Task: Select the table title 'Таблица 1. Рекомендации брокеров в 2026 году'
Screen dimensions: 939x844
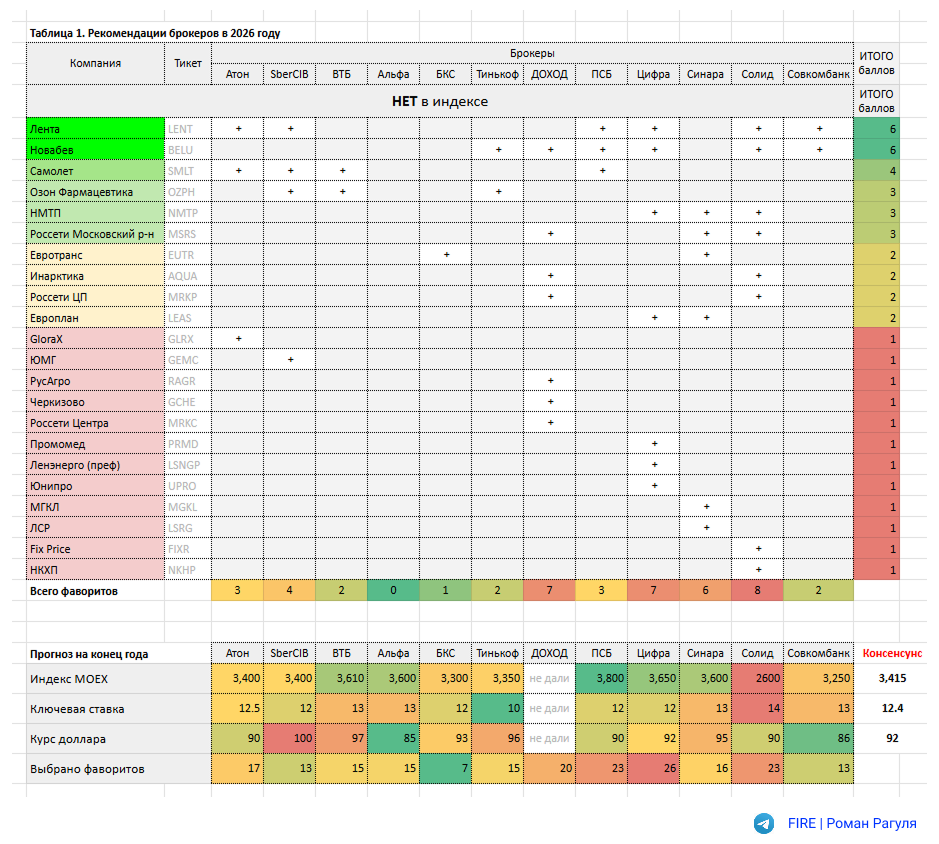Action: pyautogui.click(x=155, y=33)
